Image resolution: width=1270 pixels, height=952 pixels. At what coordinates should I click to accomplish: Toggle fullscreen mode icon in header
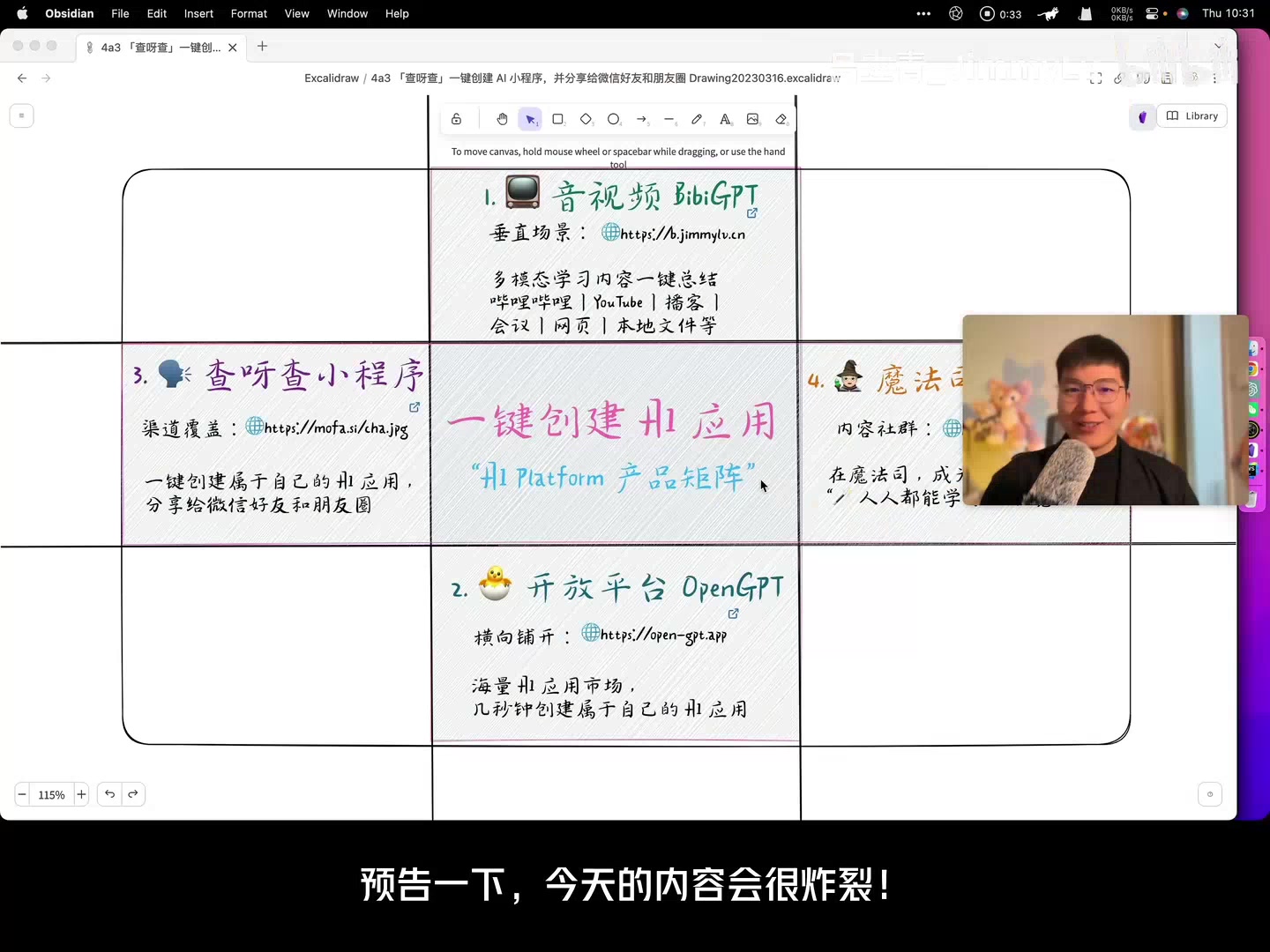[1095, 78]
